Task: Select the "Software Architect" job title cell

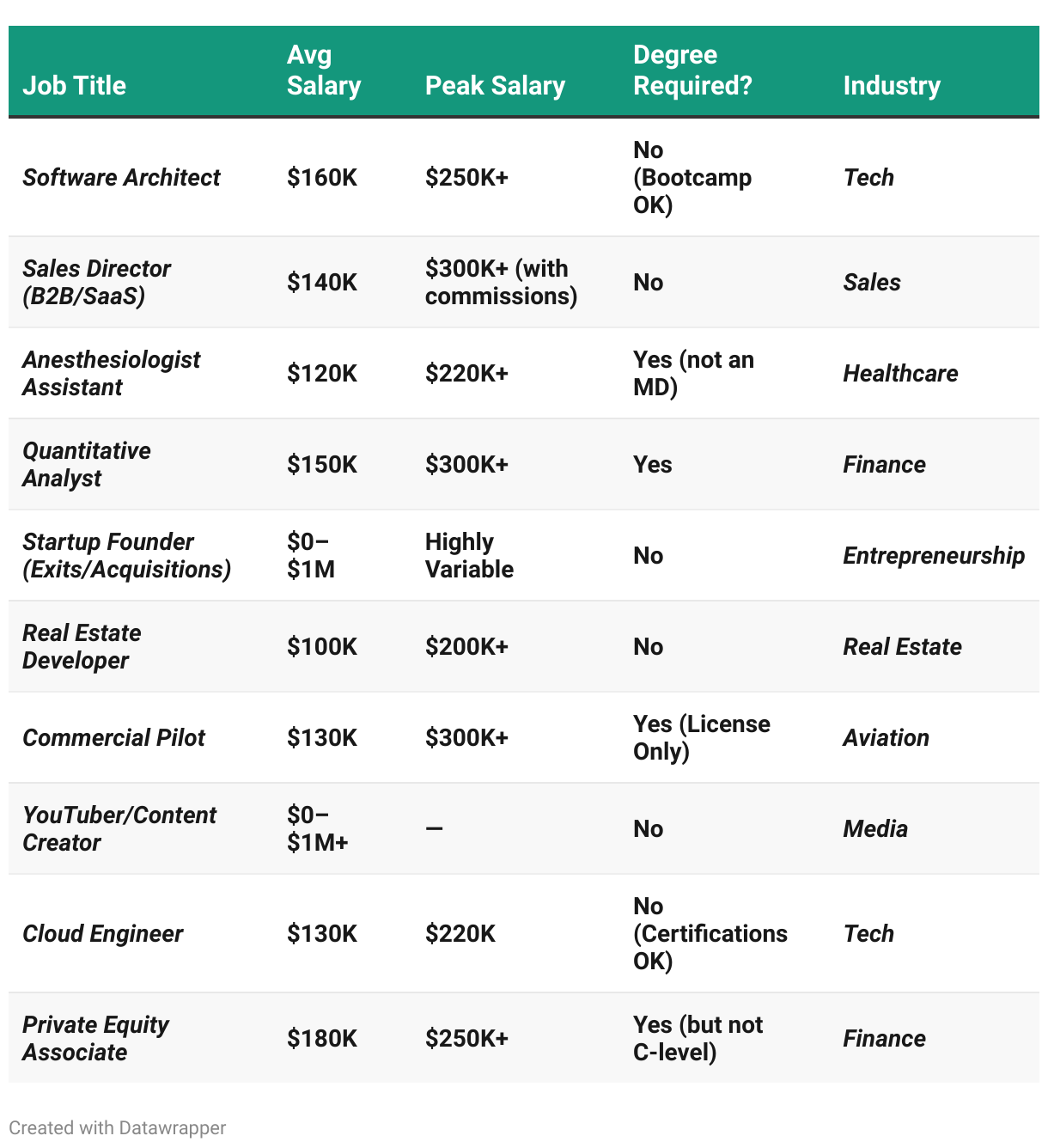Action: [x=121, y=177]
